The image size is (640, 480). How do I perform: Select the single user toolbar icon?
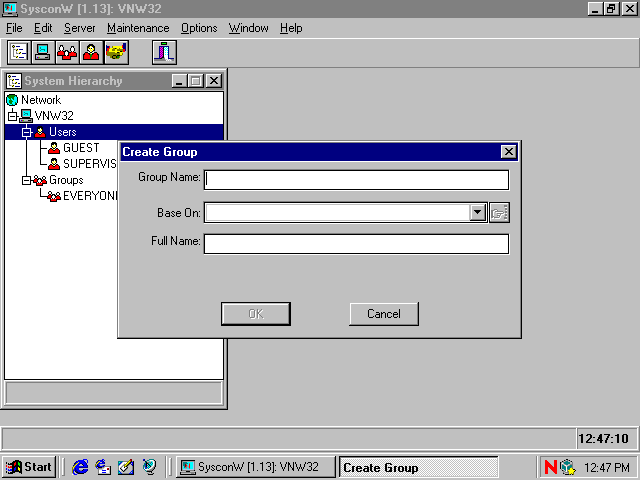91,52
